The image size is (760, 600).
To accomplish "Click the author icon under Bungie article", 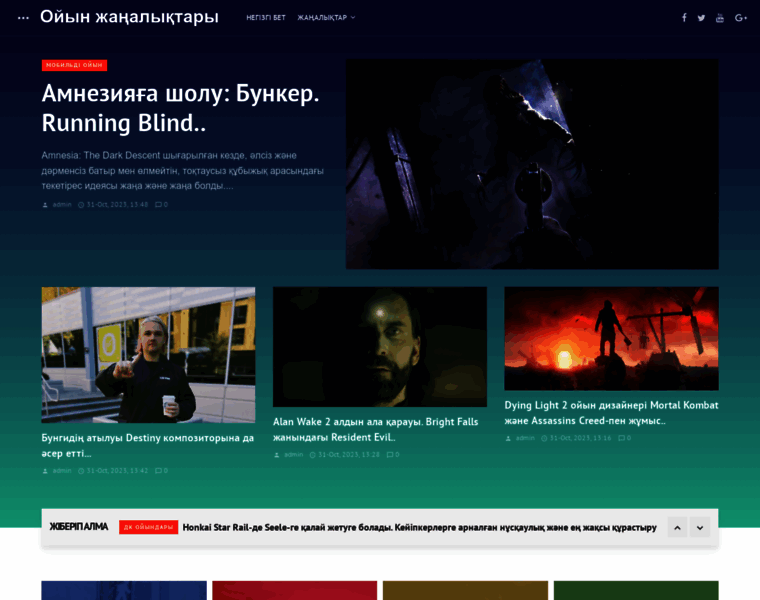I will click(x=45, y=471).
